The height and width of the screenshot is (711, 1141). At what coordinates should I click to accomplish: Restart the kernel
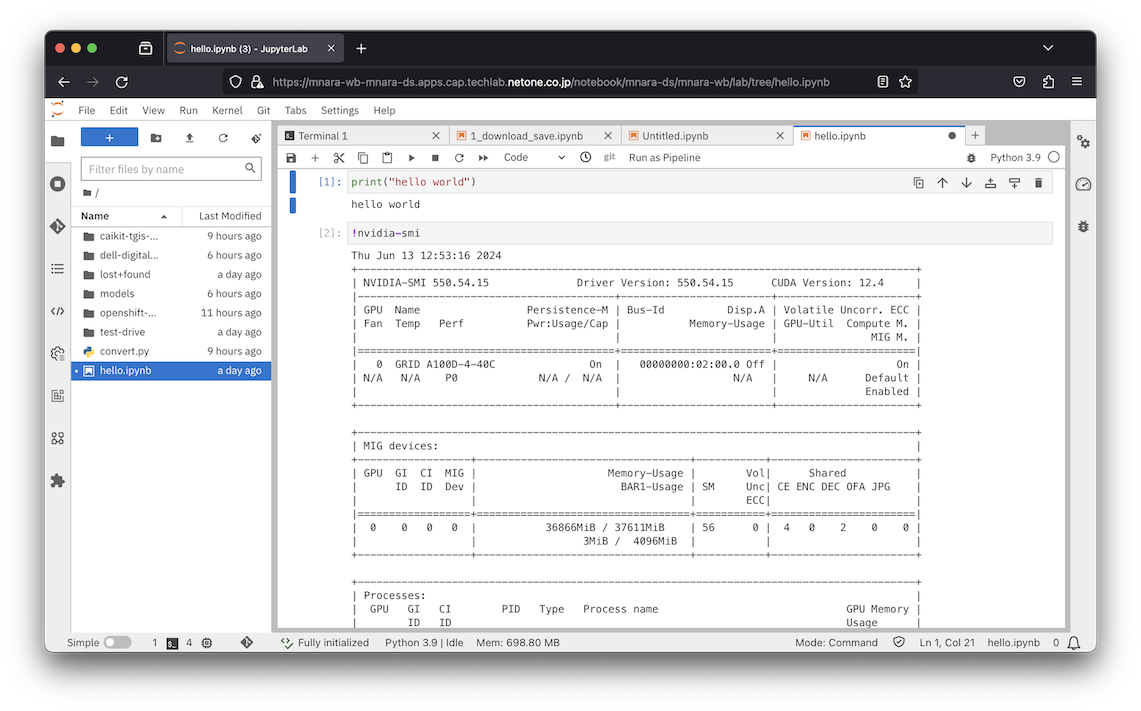tap(459, 158)
